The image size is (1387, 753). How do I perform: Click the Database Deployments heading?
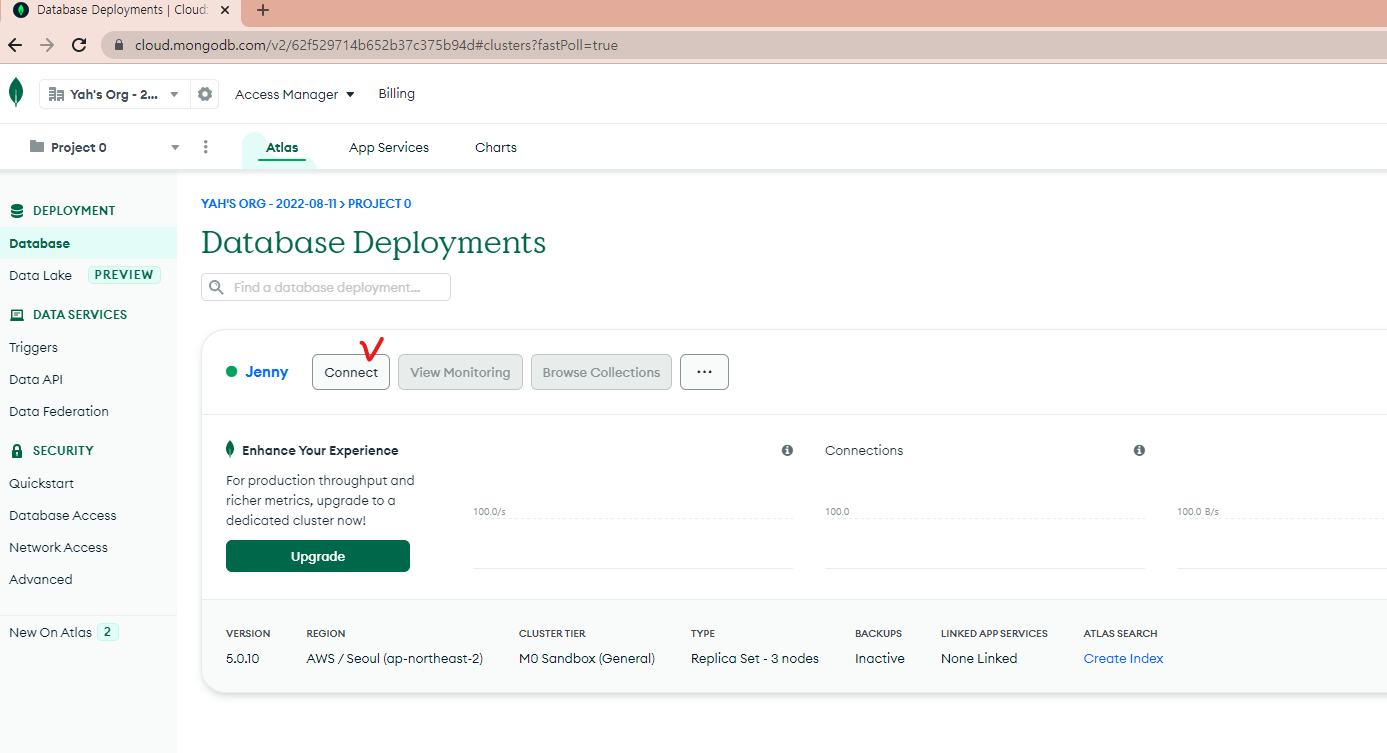(374, 242)
